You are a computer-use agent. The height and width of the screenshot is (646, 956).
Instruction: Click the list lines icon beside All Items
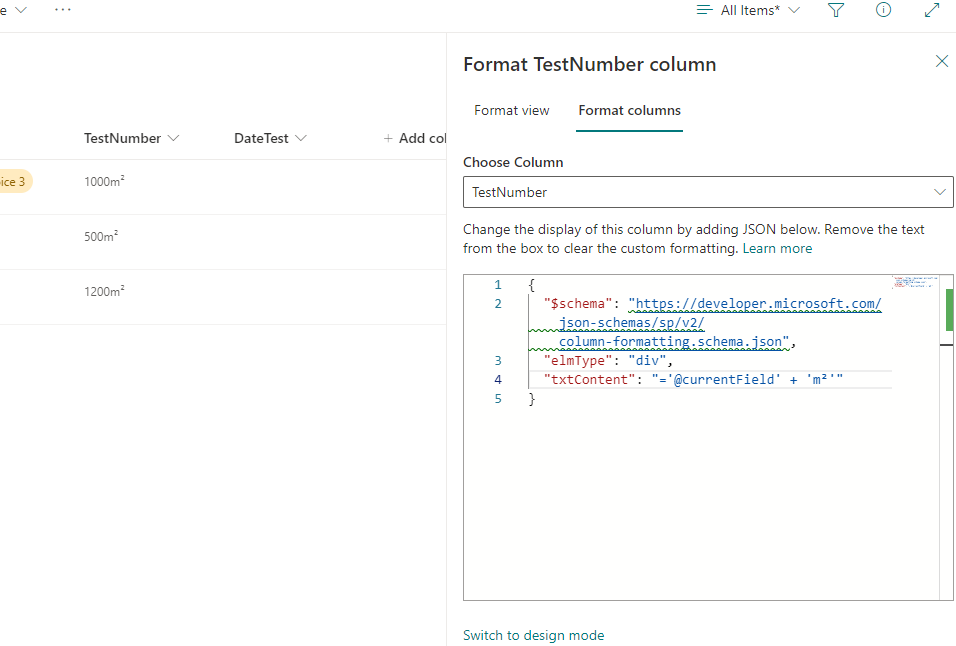tap(704, 10)
